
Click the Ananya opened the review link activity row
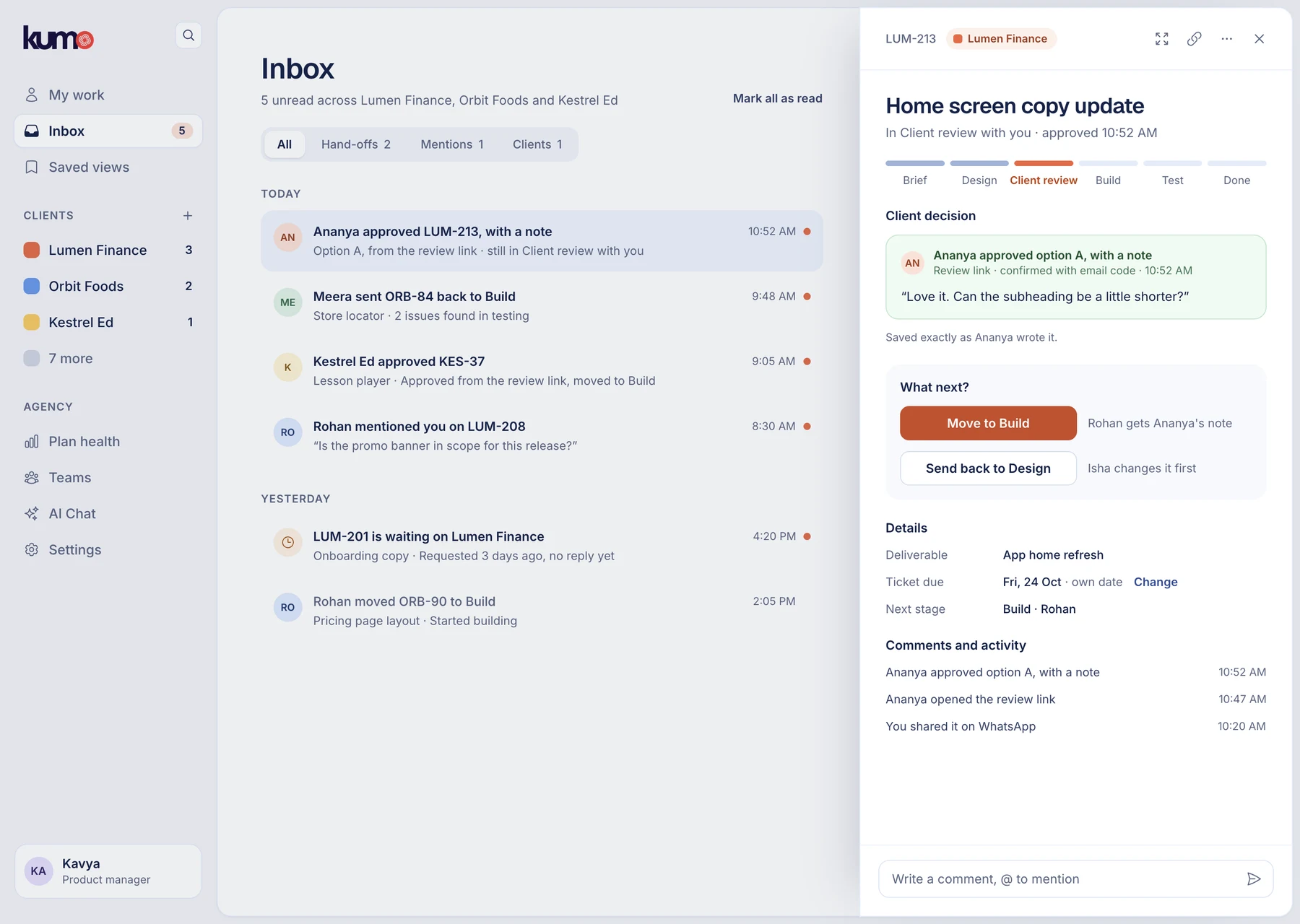[x=1075, y=699]
